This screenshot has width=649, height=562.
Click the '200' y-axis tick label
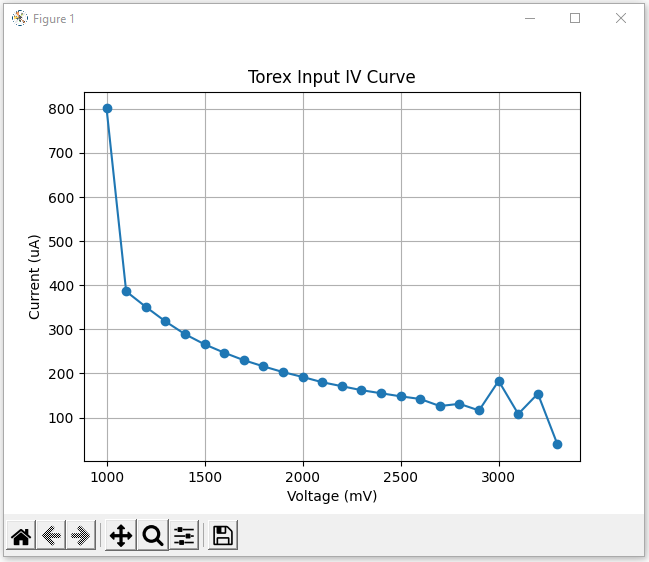[61, 374]
